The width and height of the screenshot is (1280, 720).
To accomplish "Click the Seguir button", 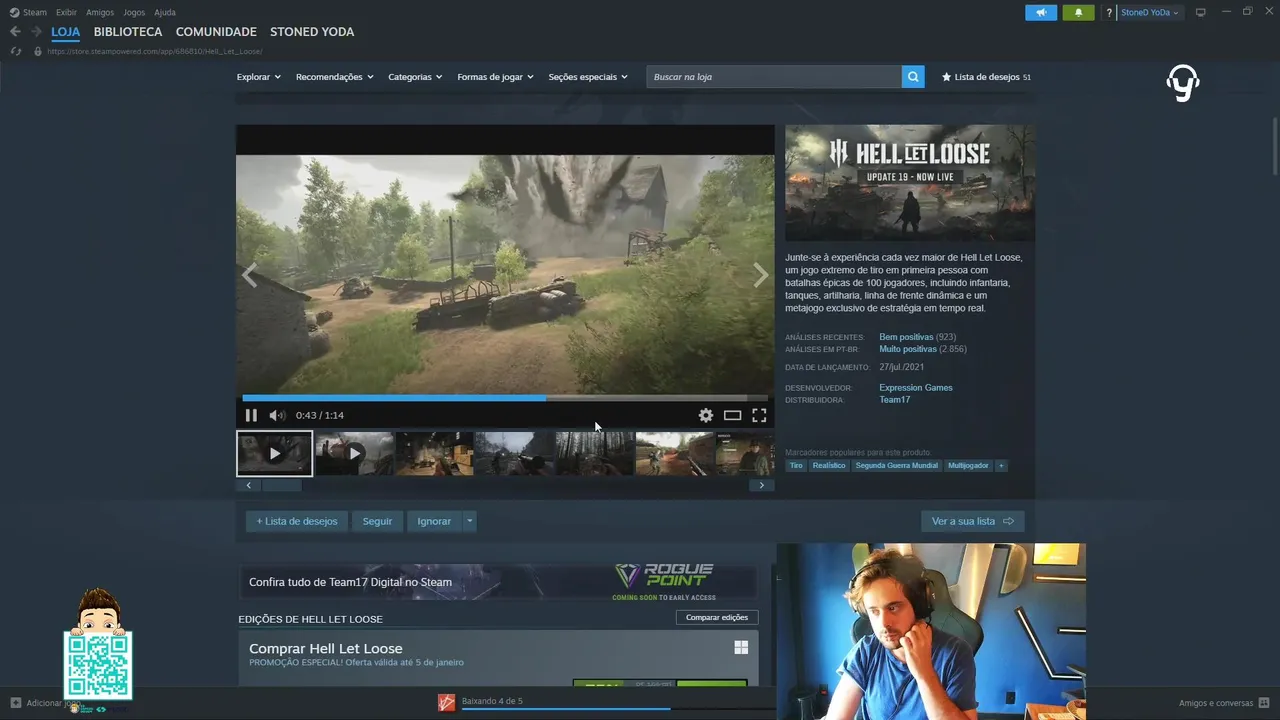I will click(x=377, y=521).
